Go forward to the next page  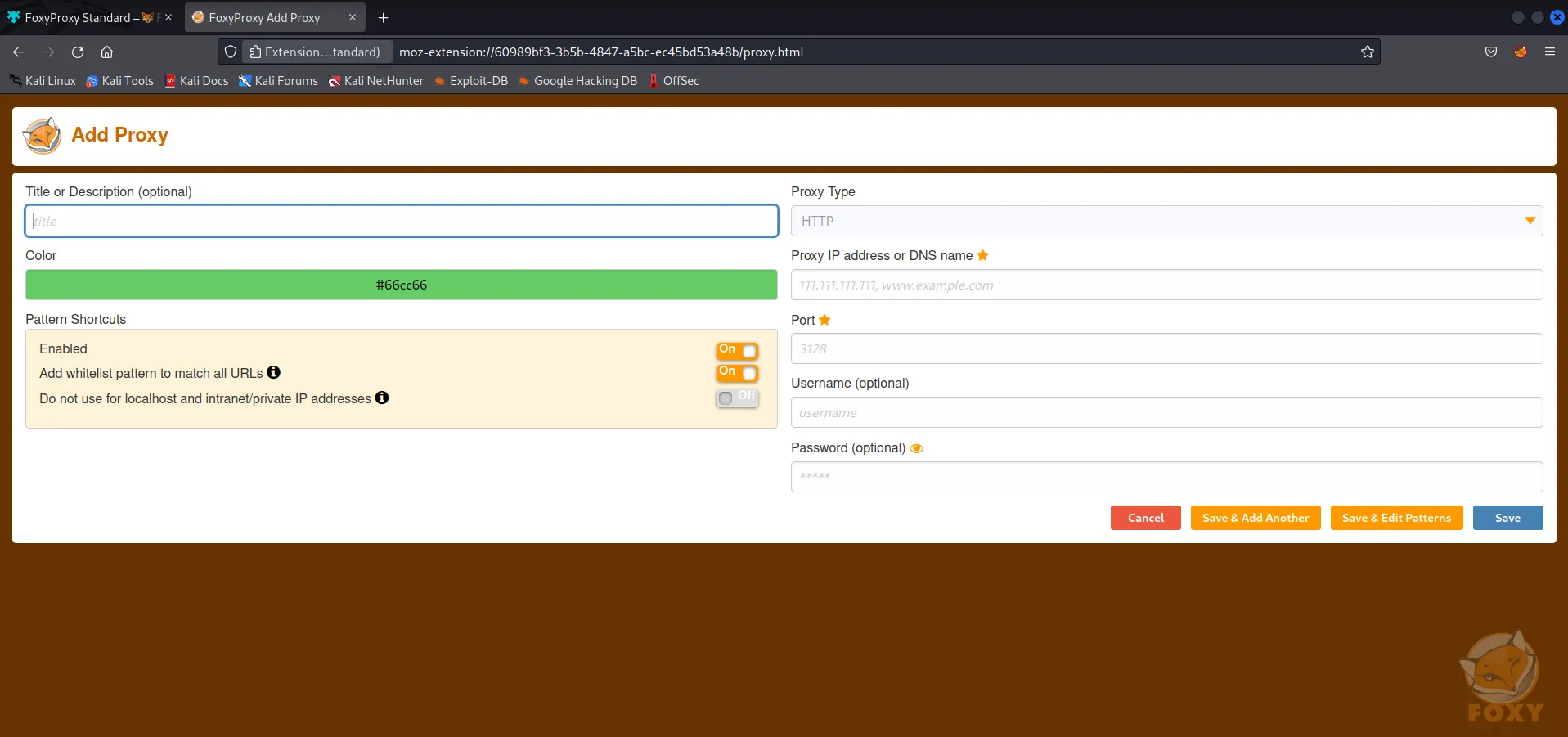click(x=48, y=52)
